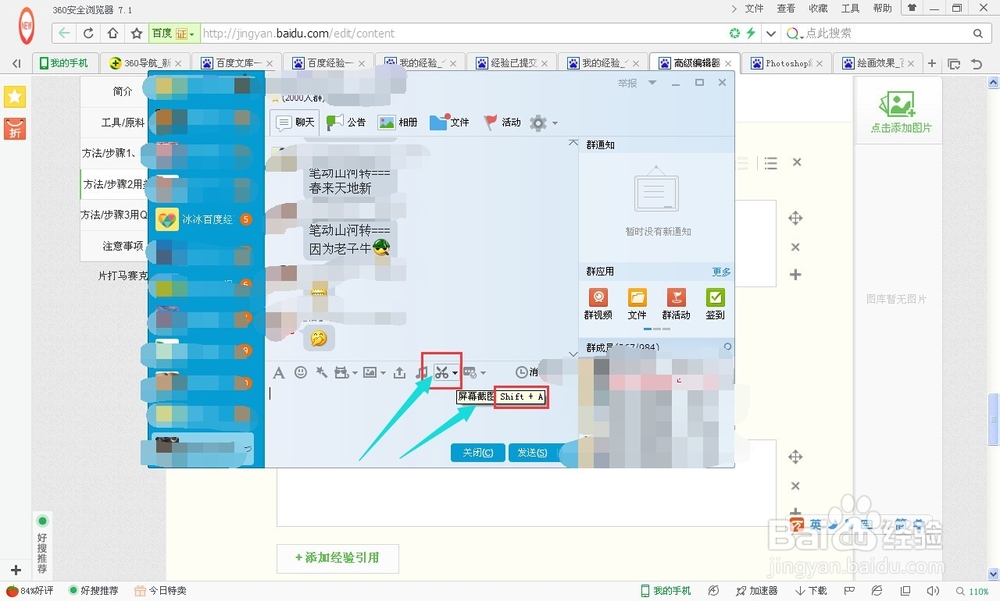Click the yellow 文件 files icon

[638, 298]
